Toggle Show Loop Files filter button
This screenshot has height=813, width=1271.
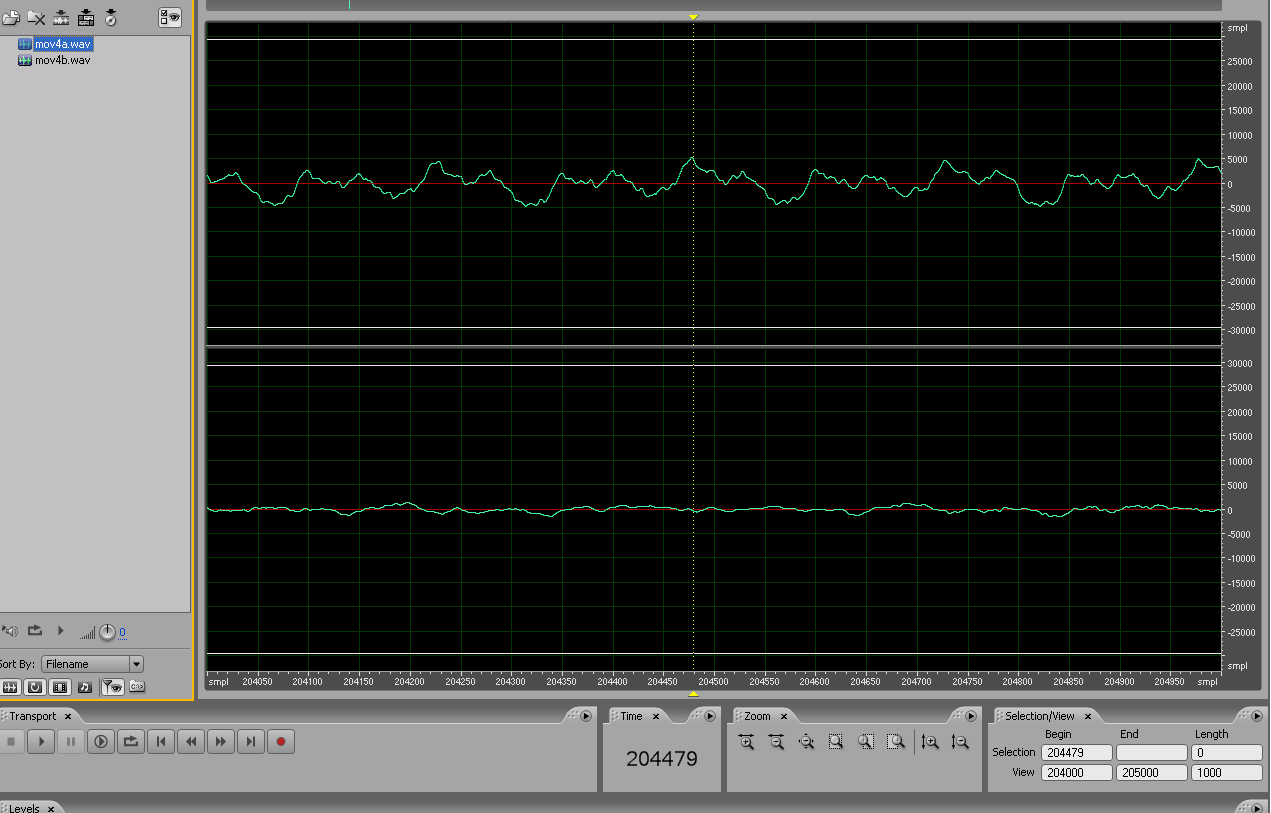click(x=35, y=687)
